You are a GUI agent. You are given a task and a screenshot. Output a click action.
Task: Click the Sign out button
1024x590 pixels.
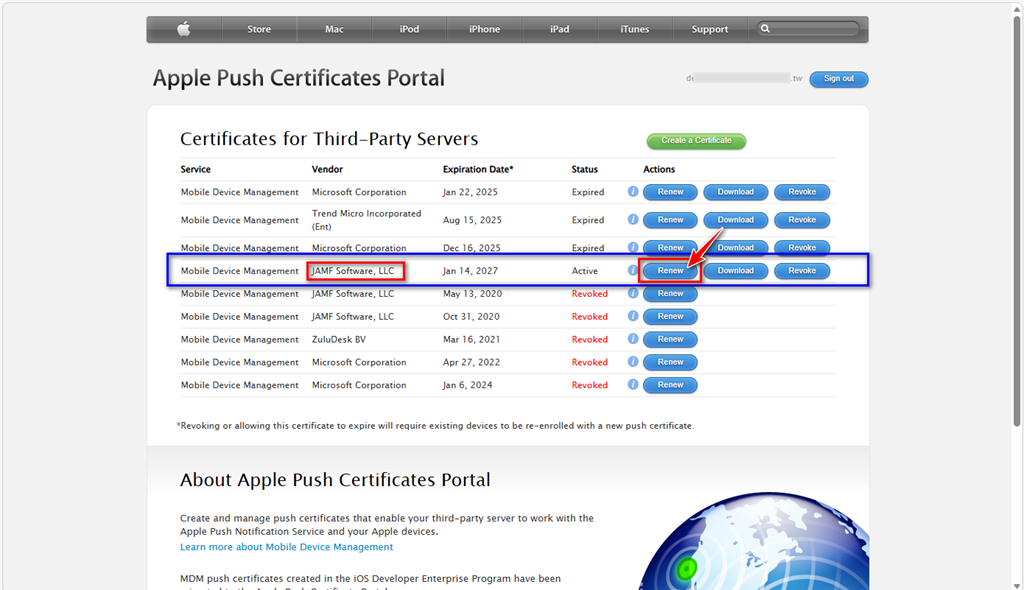(x=838, y=79)
